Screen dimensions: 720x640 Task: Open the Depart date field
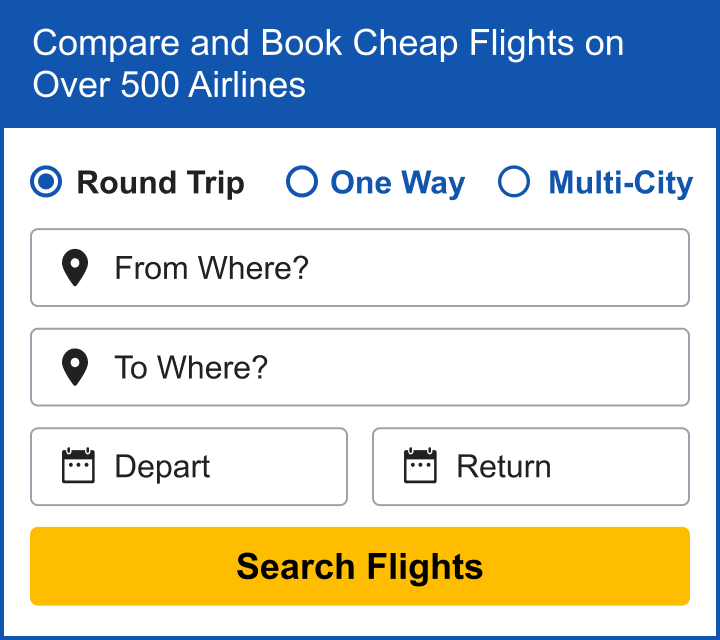[189, 467]
